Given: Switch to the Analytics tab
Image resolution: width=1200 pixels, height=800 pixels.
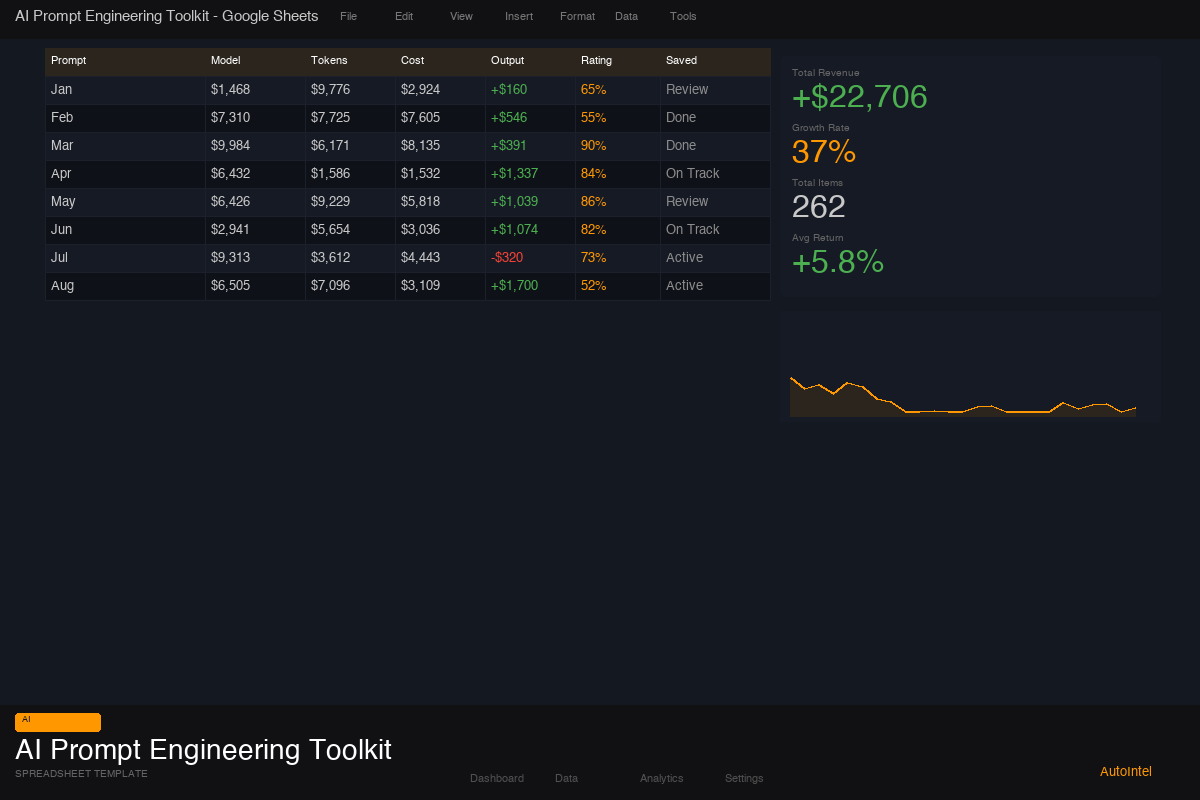Looking at the screenshot, I should (x=661, y=778).
